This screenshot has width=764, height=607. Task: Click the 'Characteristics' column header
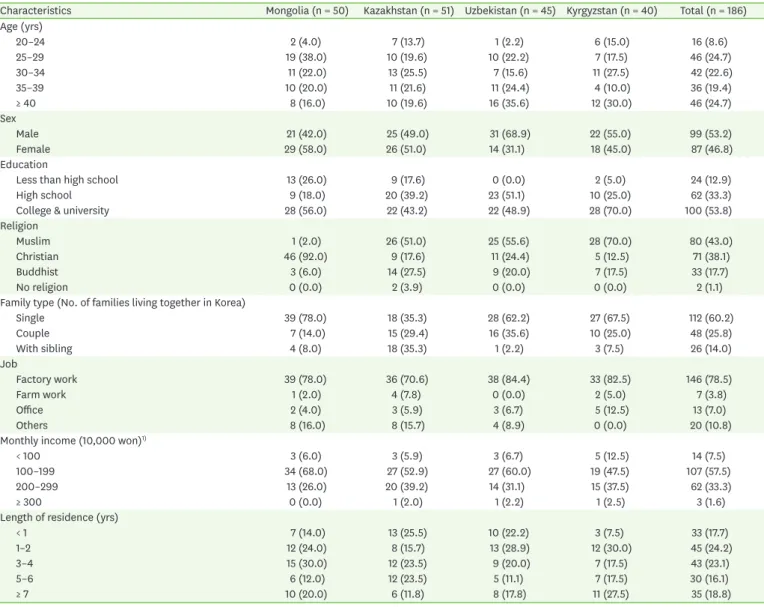pos(36,11)
